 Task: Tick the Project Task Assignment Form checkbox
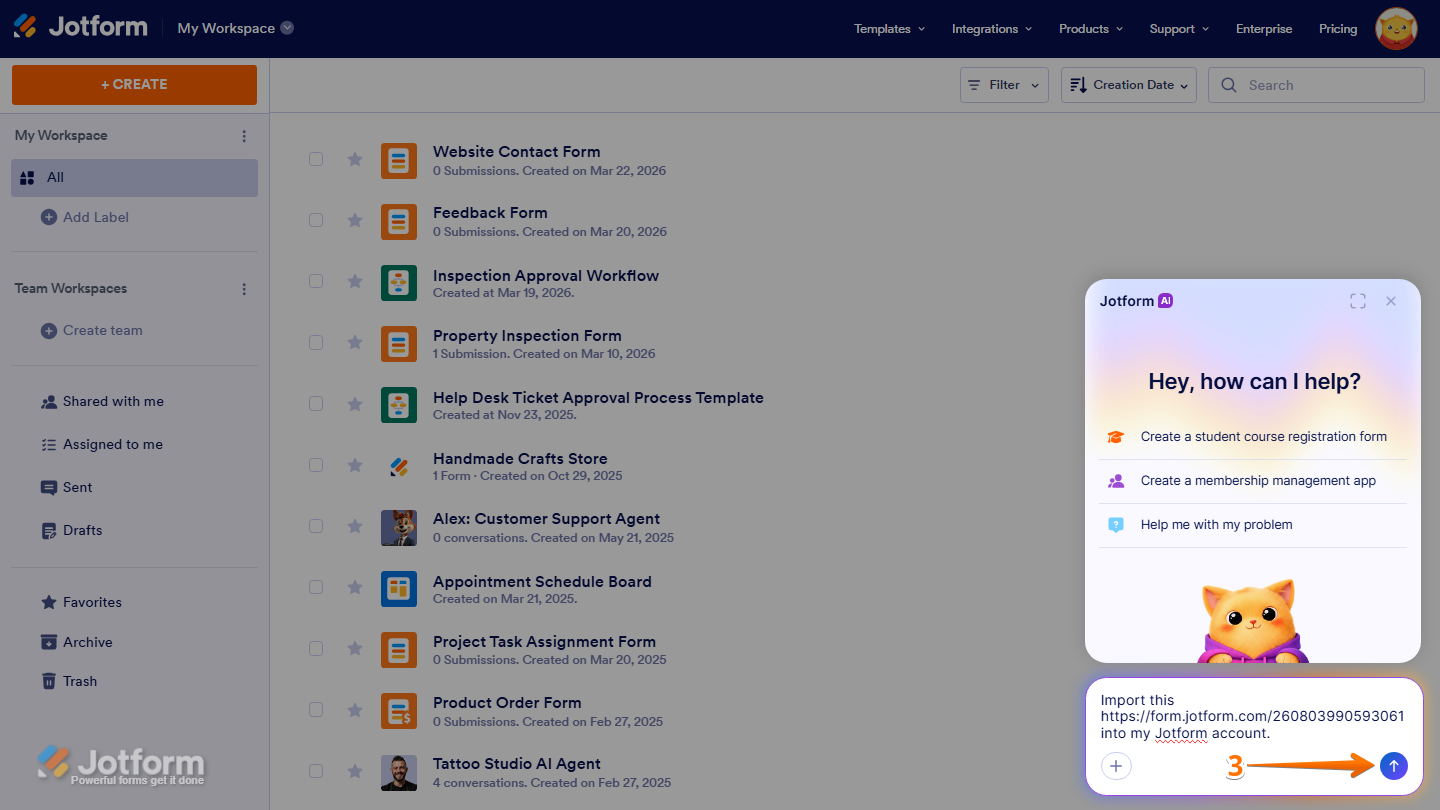(x=316, y=648)
